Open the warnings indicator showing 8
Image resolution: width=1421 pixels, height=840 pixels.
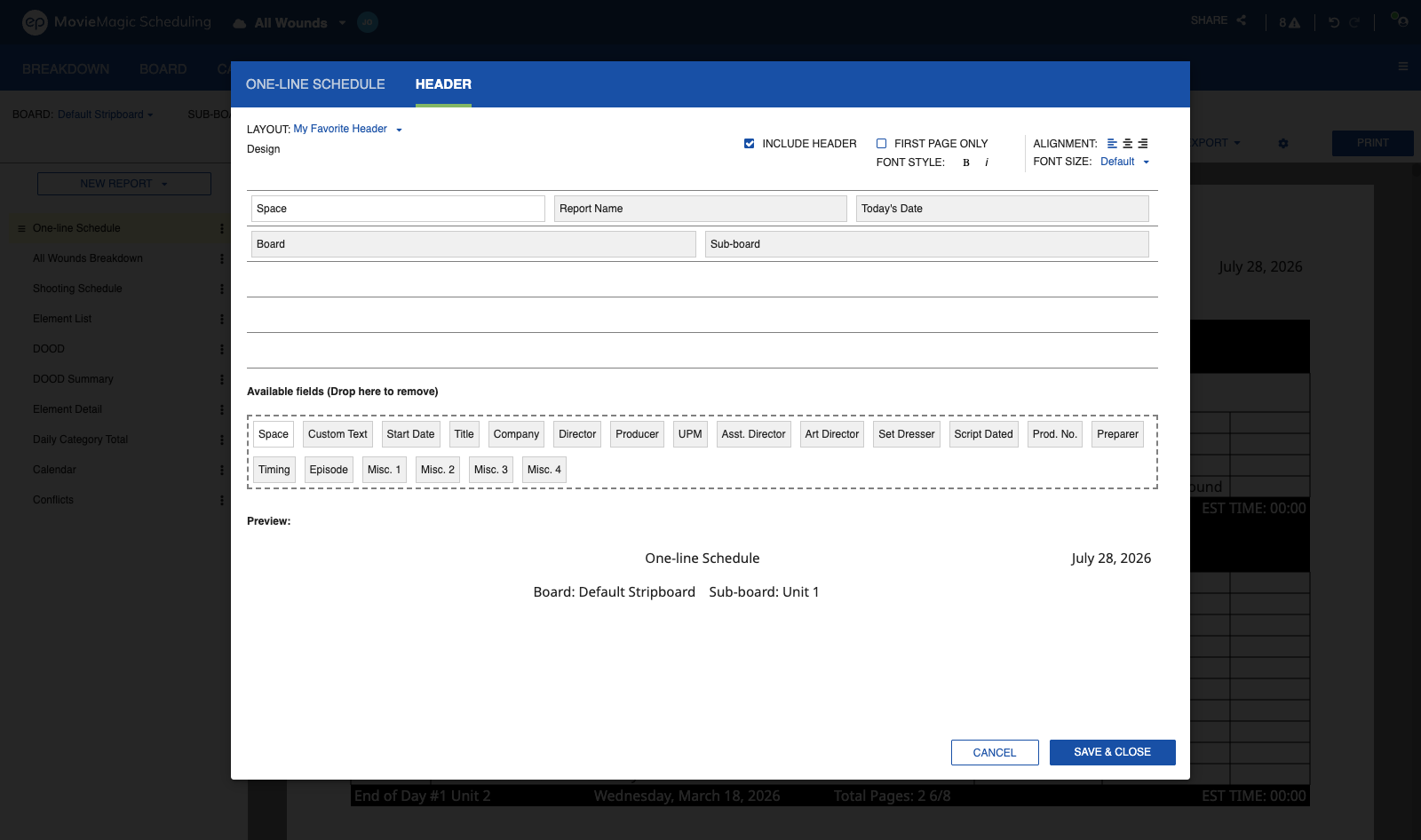(1290, 22)
